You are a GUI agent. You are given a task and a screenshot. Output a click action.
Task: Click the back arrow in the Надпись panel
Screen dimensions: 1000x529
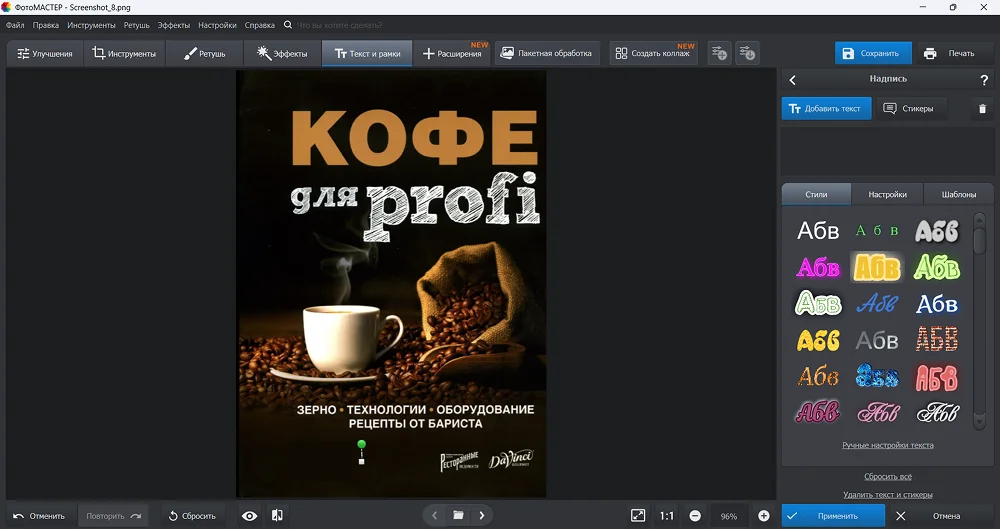tap(793, 80)
